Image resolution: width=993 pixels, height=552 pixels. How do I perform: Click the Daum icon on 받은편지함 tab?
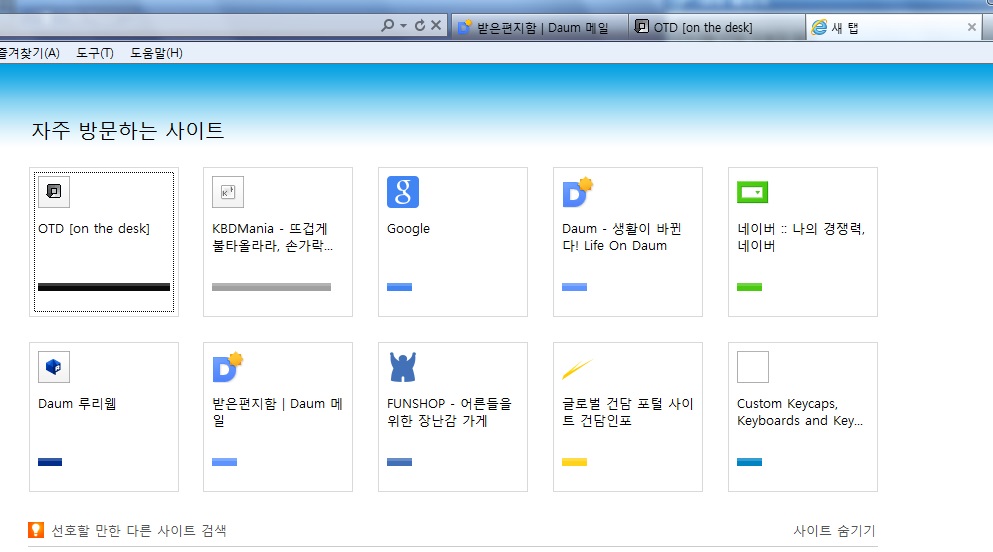(x=465, y=27)
